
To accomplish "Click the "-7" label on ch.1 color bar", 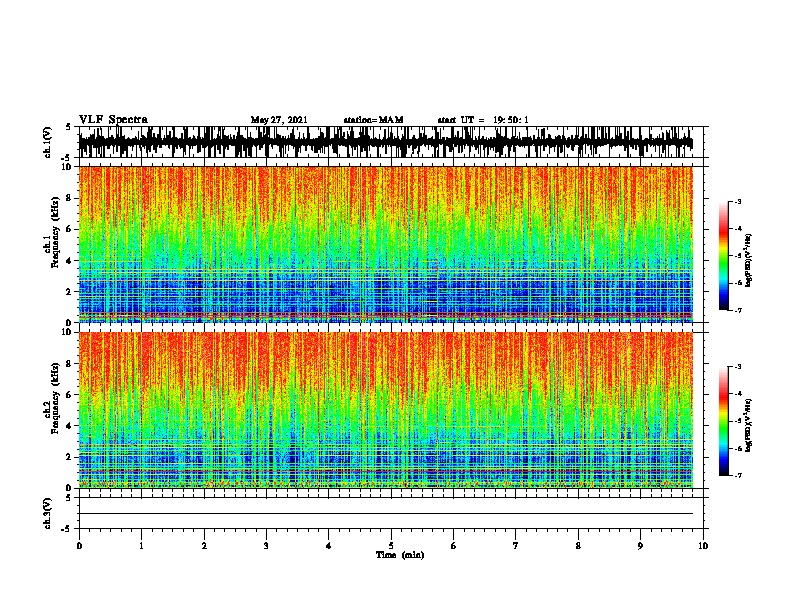I will click(738, 310).
